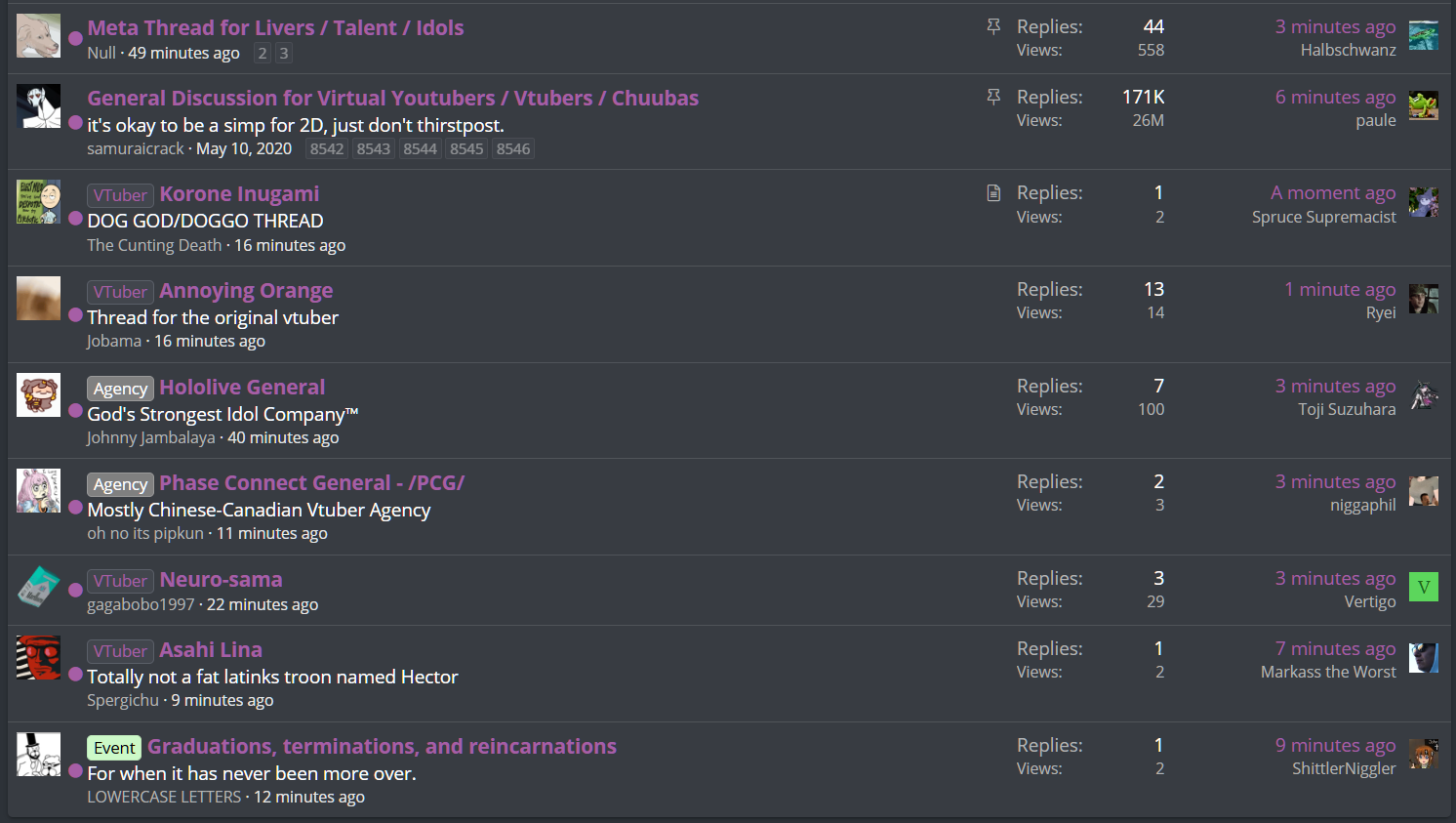Click the pin icon on General Discussion row

(993, 98)
